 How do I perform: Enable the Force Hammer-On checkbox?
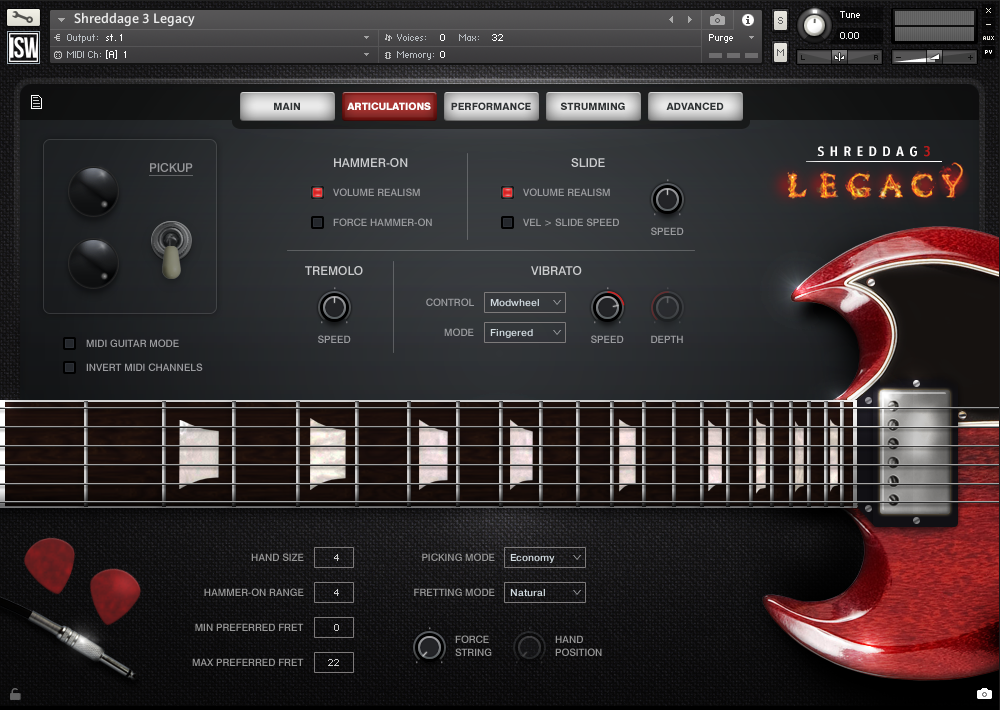click(318, 222)
